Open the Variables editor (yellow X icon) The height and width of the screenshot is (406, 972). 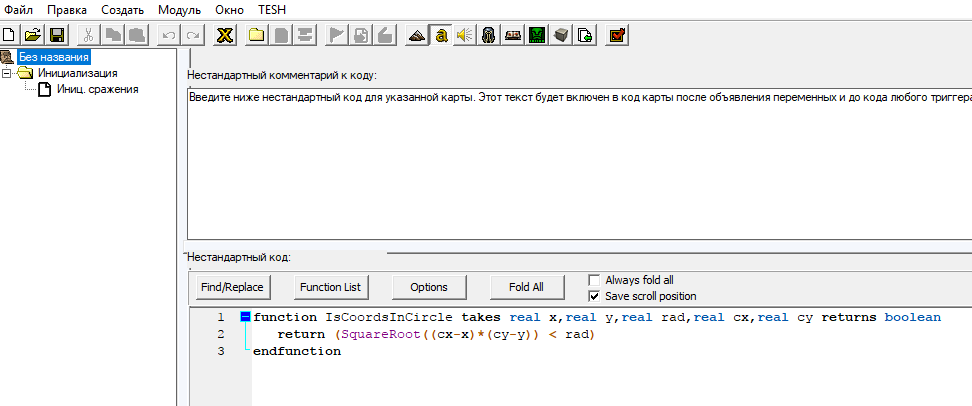[x=225, y=35]
